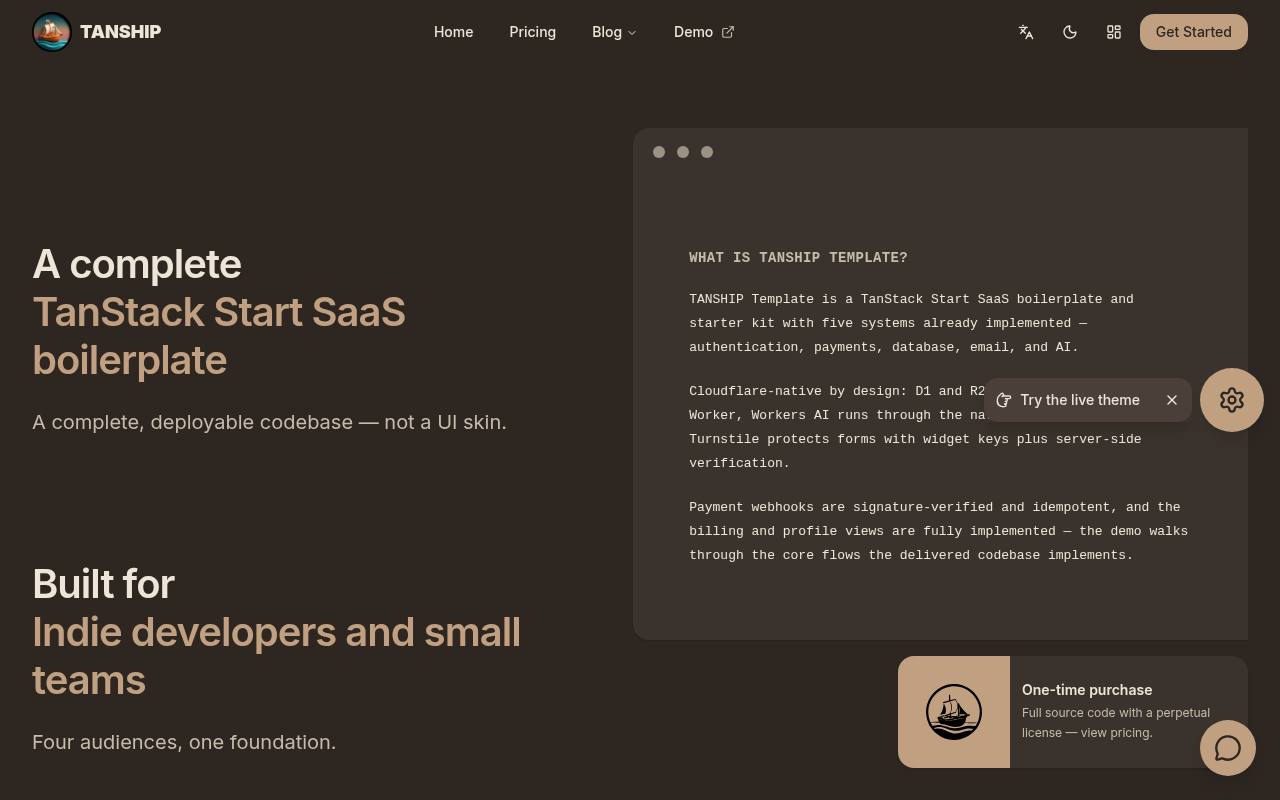
Task: Click the Try the live theme label
Action: 1080,400
